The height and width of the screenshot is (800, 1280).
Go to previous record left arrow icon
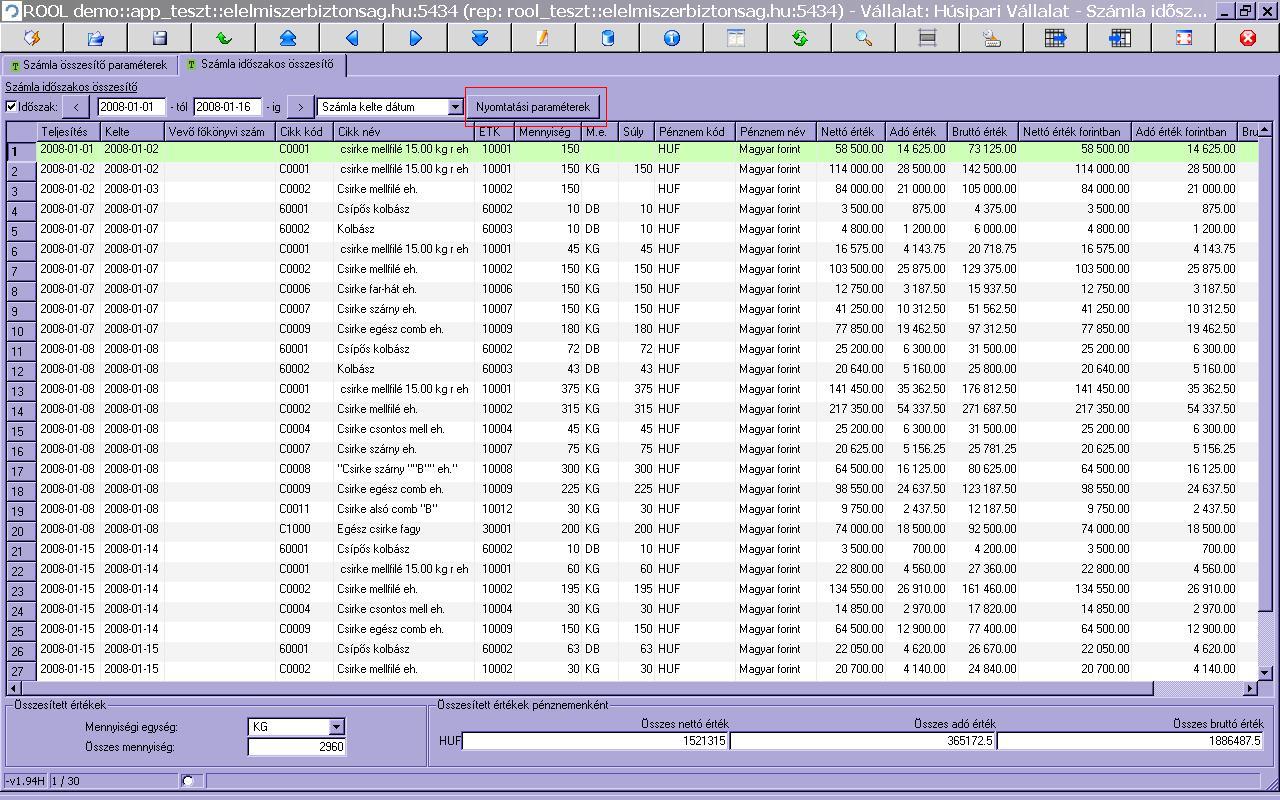352,38
